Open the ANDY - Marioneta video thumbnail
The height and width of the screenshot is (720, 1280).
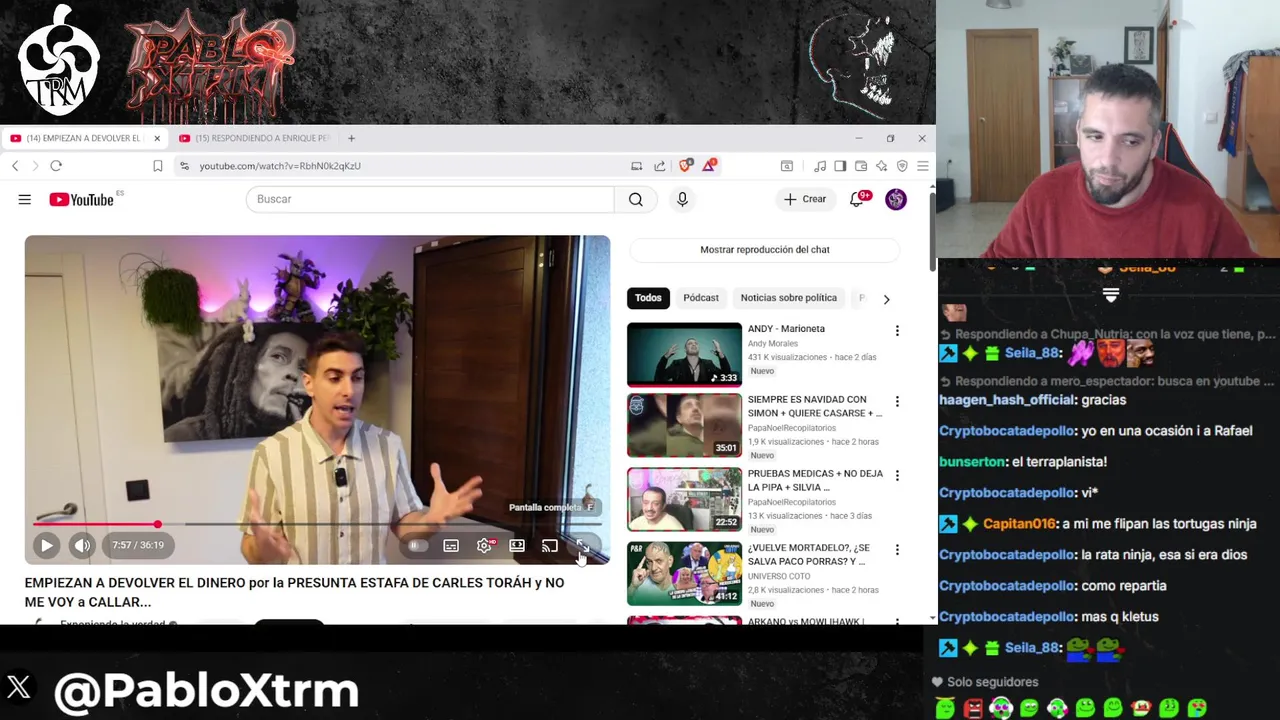coord(684,354)
